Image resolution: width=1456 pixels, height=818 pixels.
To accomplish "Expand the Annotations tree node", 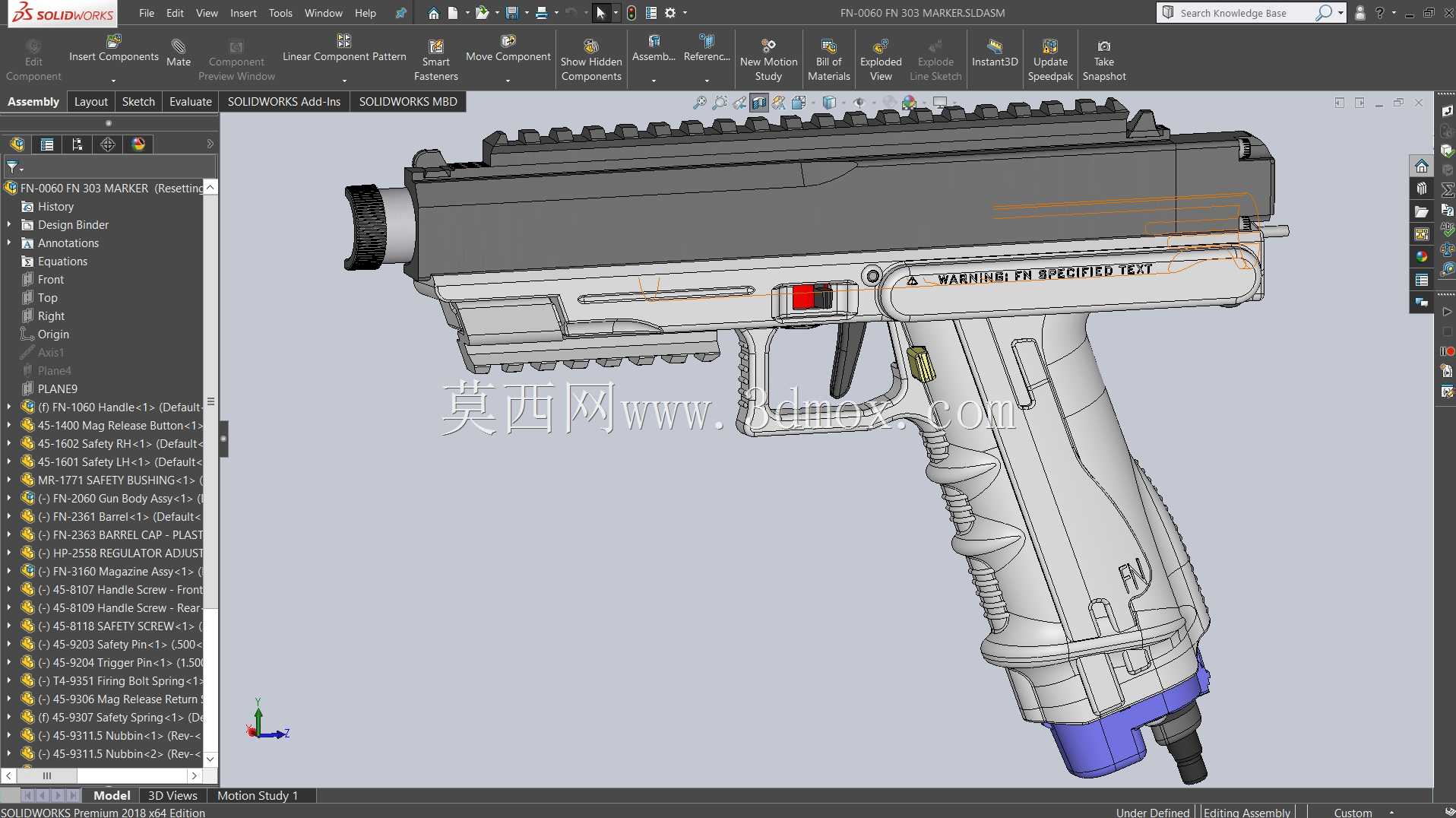I will (x=9, y=243).
